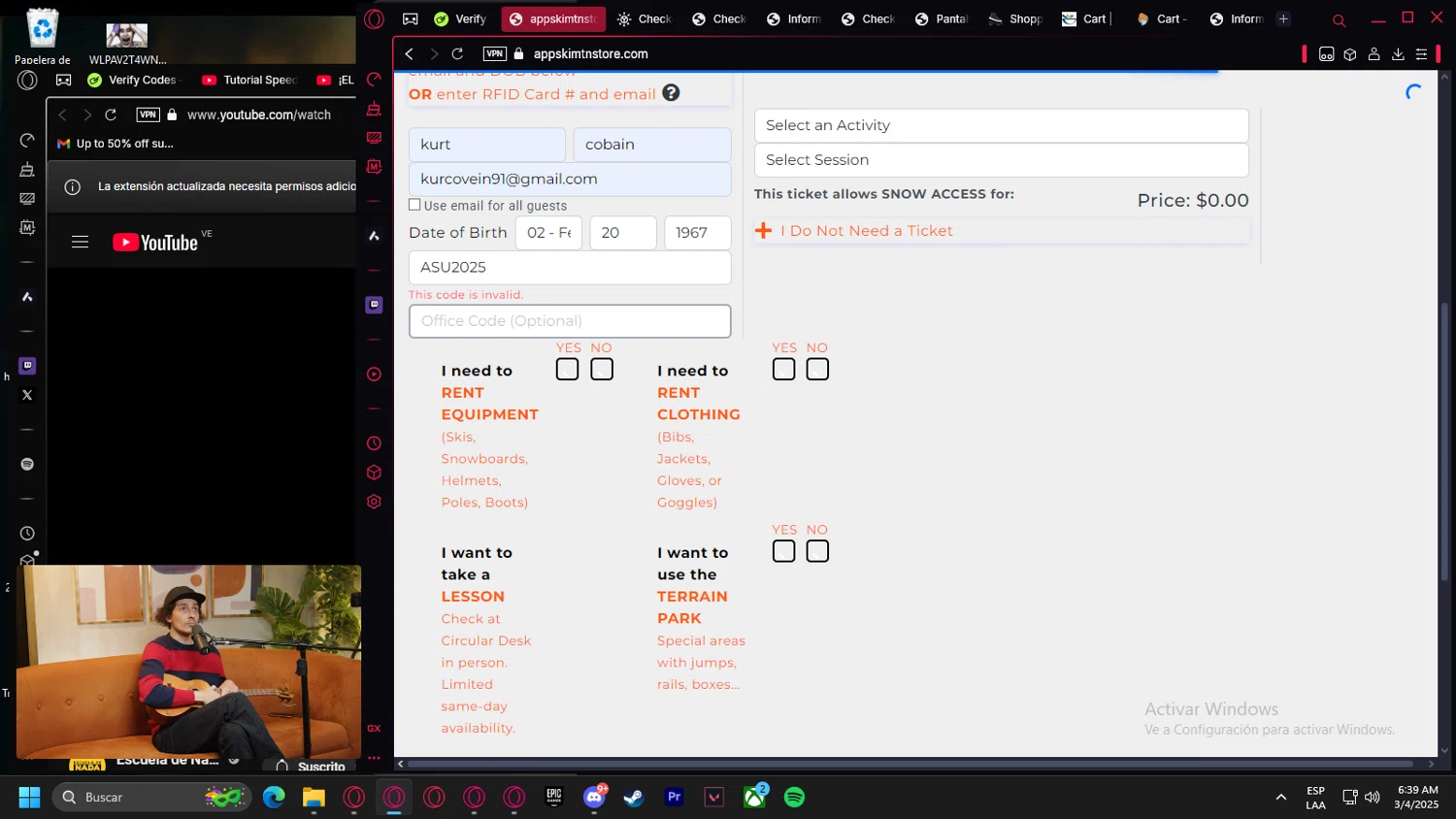Viewport: 1456px width, 819px height.
Task: Click the last name field containing 'cobain'
Action: [652, 145]
